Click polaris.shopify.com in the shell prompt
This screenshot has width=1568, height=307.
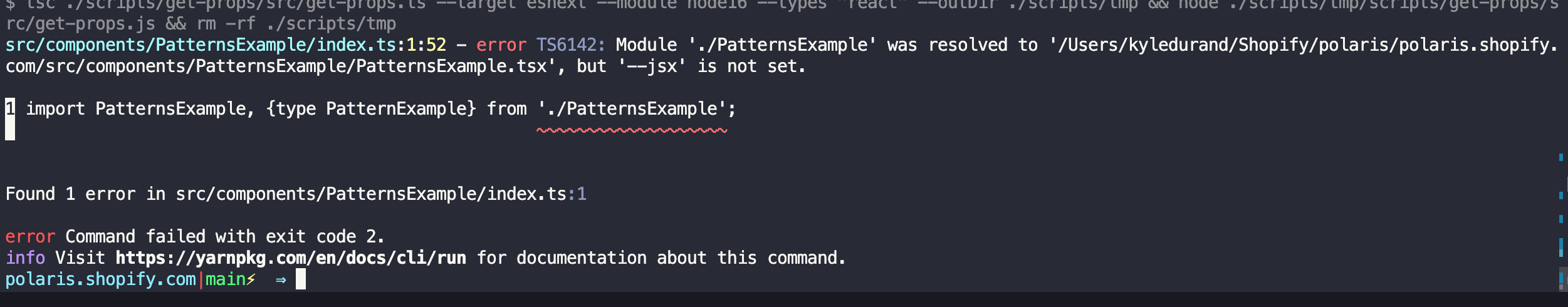pyautogui.click(x=100, y=279)
